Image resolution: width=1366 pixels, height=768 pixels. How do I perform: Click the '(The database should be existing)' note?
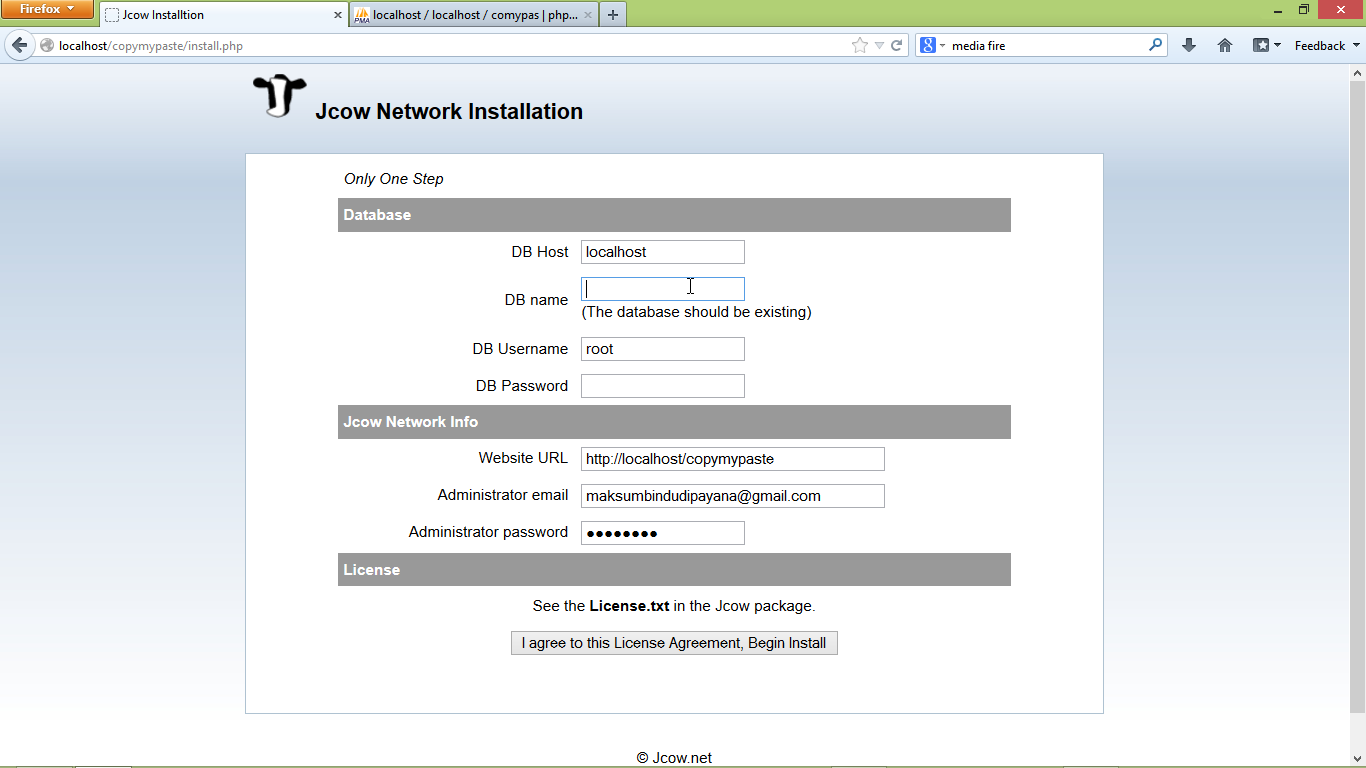[697, 312]
